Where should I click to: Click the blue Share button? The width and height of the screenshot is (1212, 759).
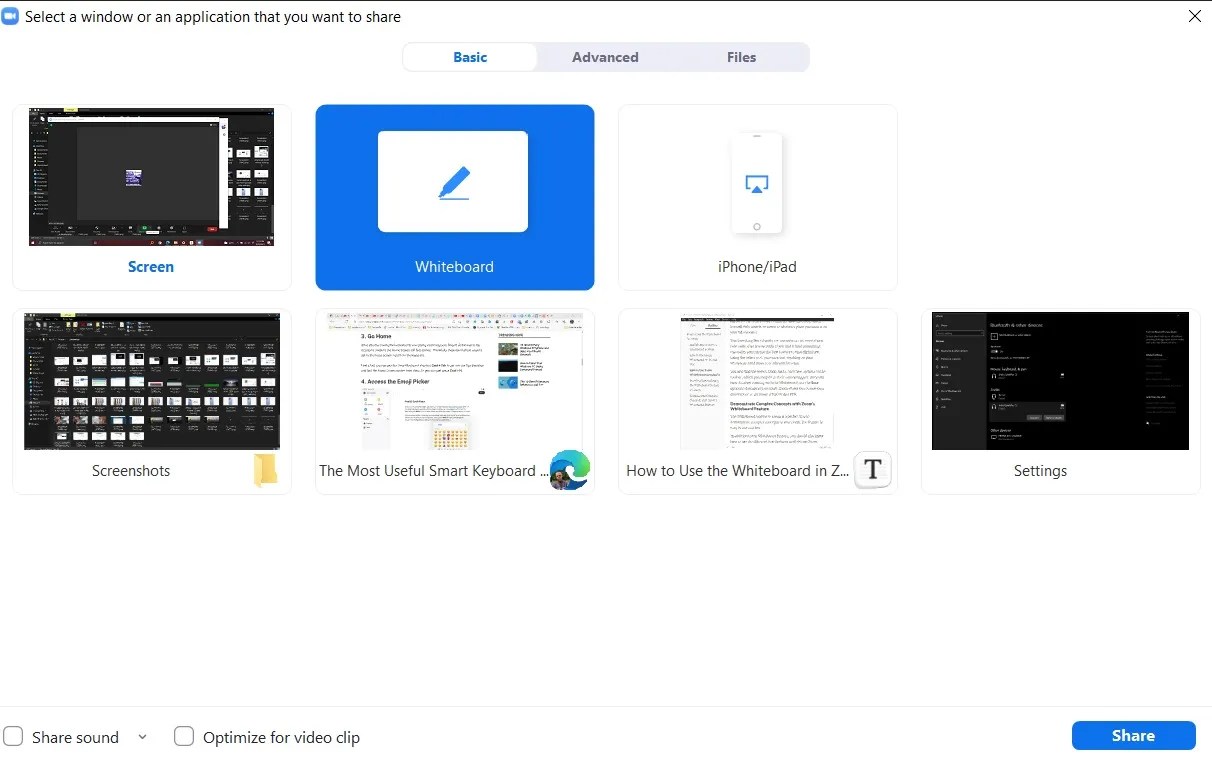tap(1133, 735)
